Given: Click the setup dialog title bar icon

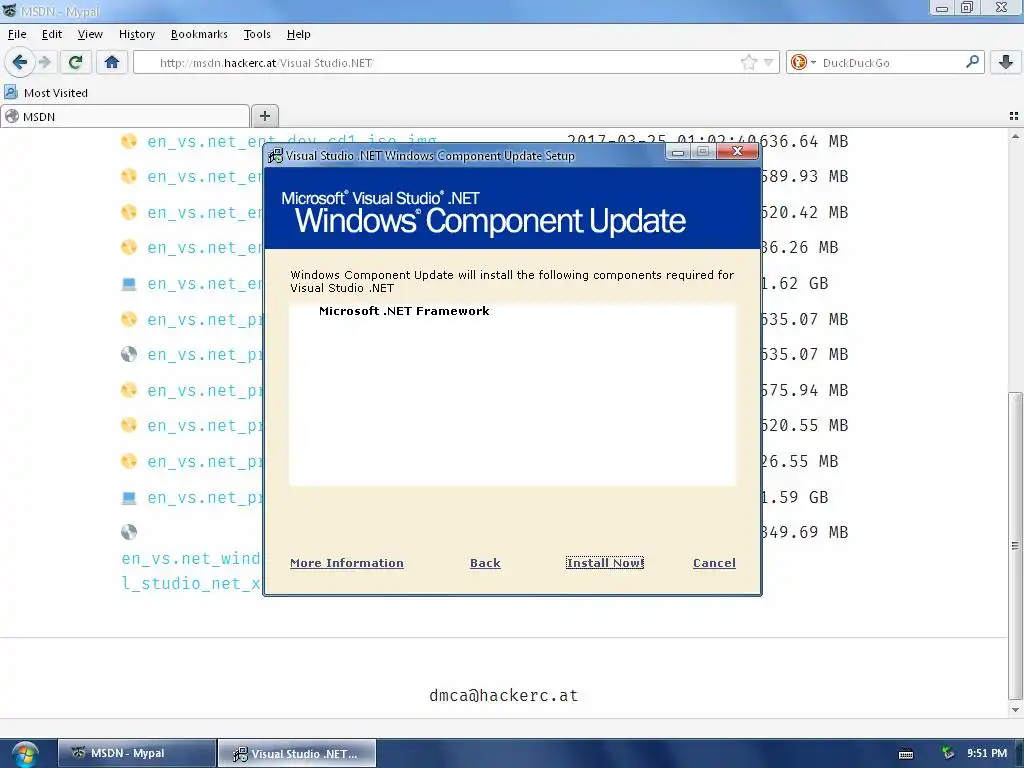Looking at the screenshot, I should (x=276, y=155).
